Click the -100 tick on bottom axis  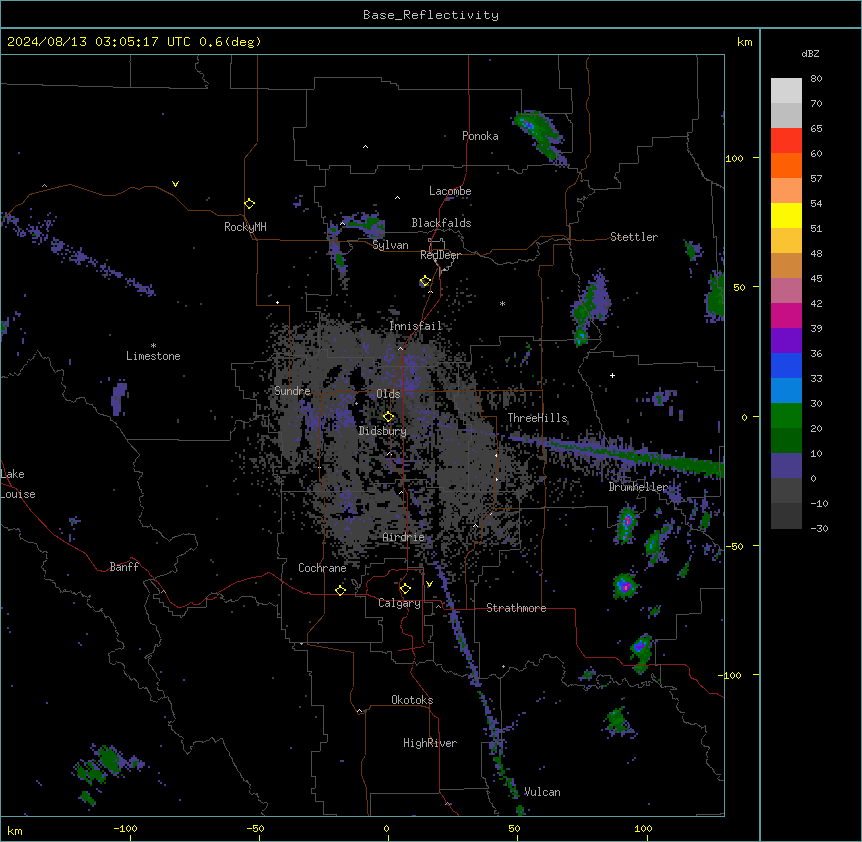[125, 828]
